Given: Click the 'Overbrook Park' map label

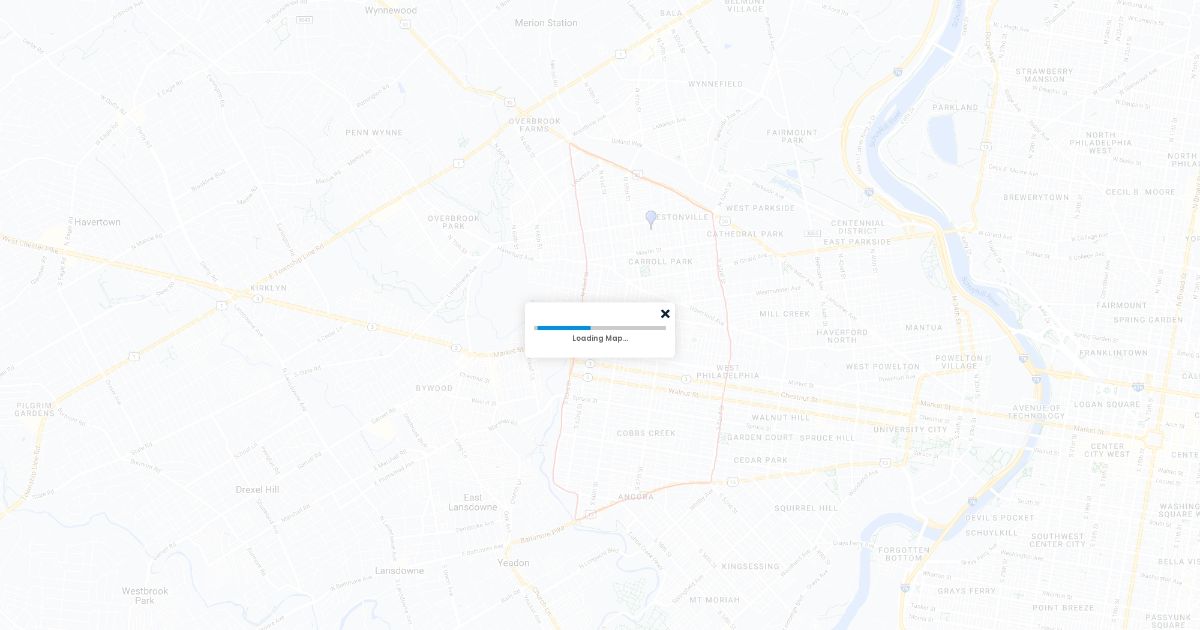Looking at the screenshot, I should 454,221.
